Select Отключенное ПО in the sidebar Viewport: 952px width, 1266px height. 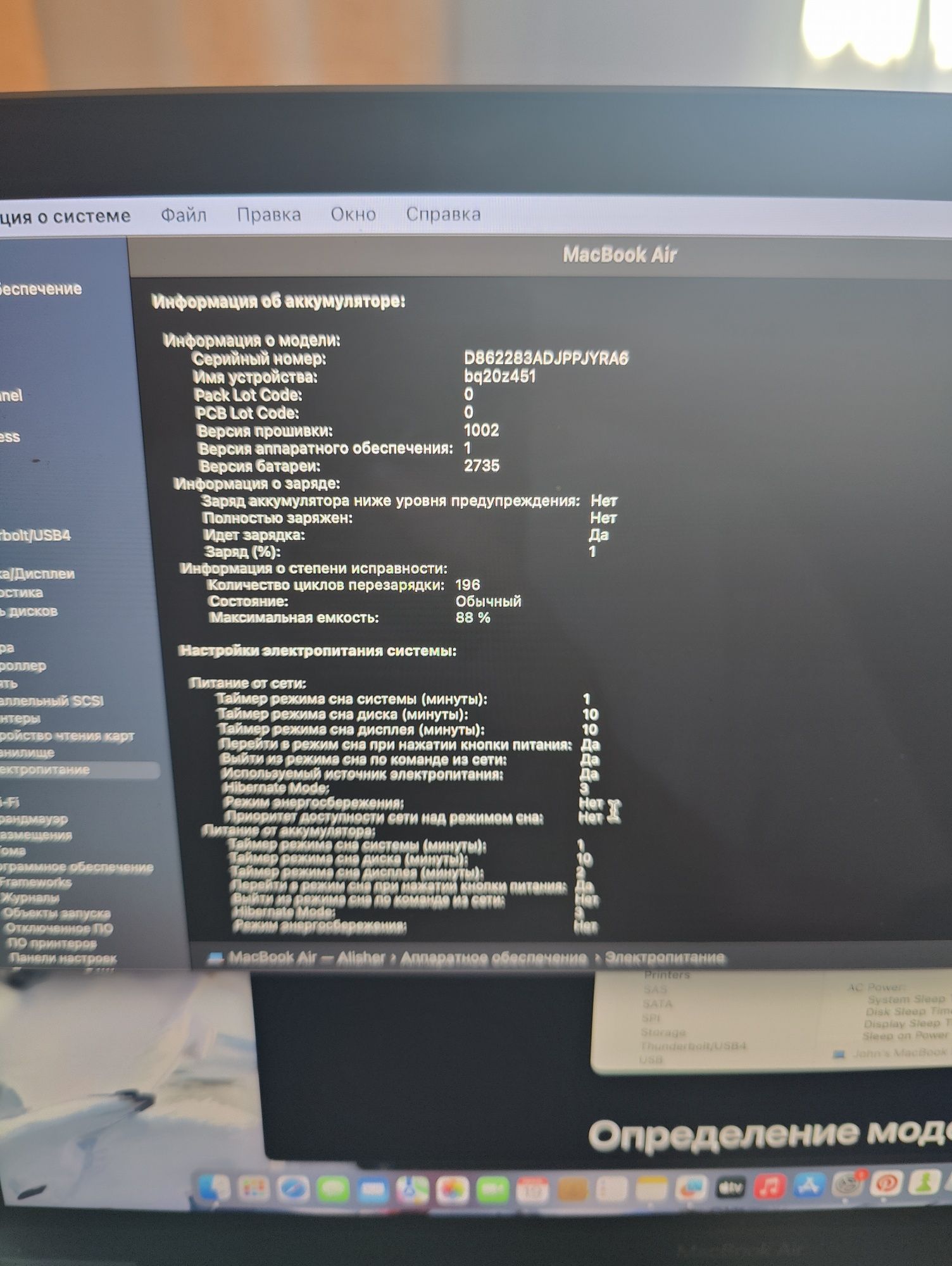pyautogui.click(x=59, y=929)
